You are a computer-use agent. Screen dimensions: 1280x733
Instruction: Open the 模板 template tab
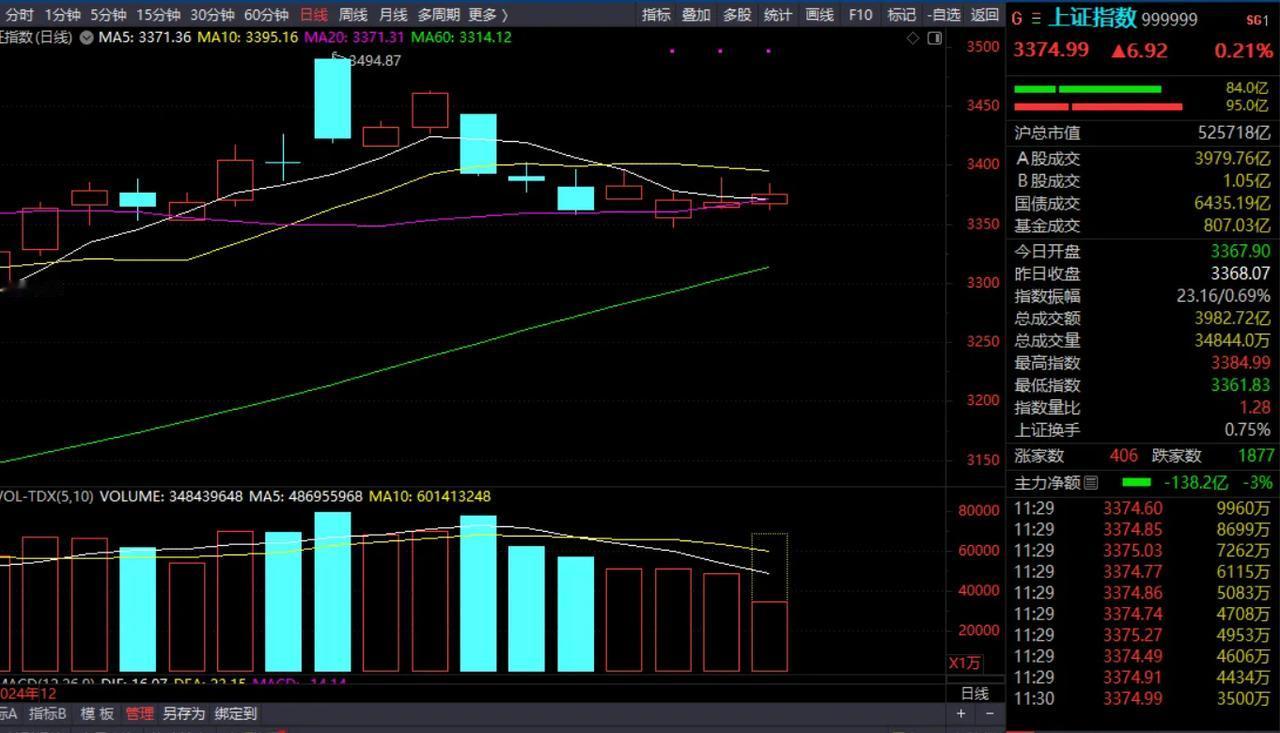[97, 713]
